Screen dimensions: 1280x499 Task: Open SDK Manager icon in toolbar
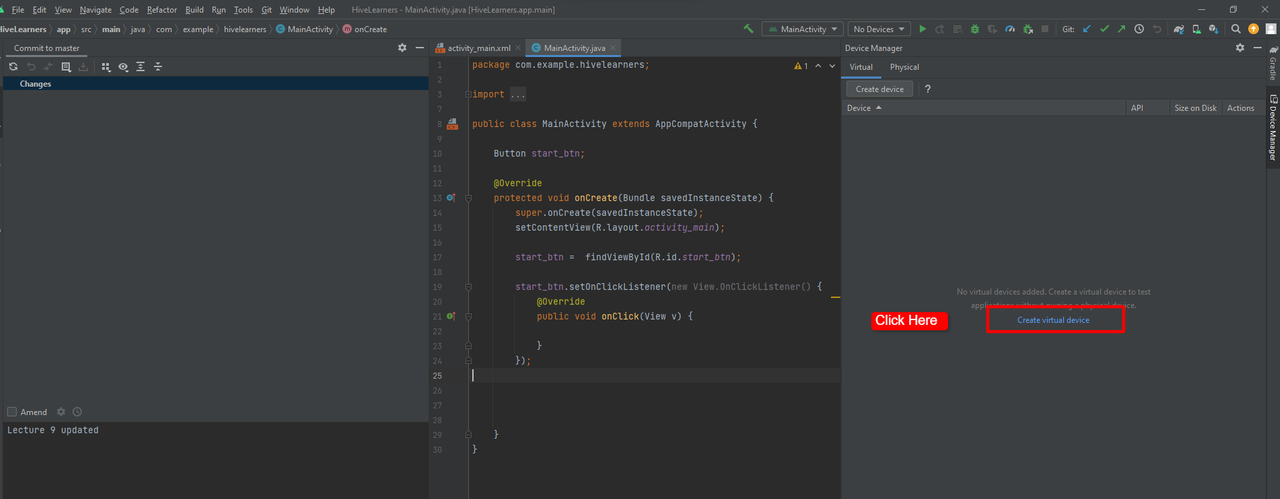pyautogui.click(x=1213, y=29)
